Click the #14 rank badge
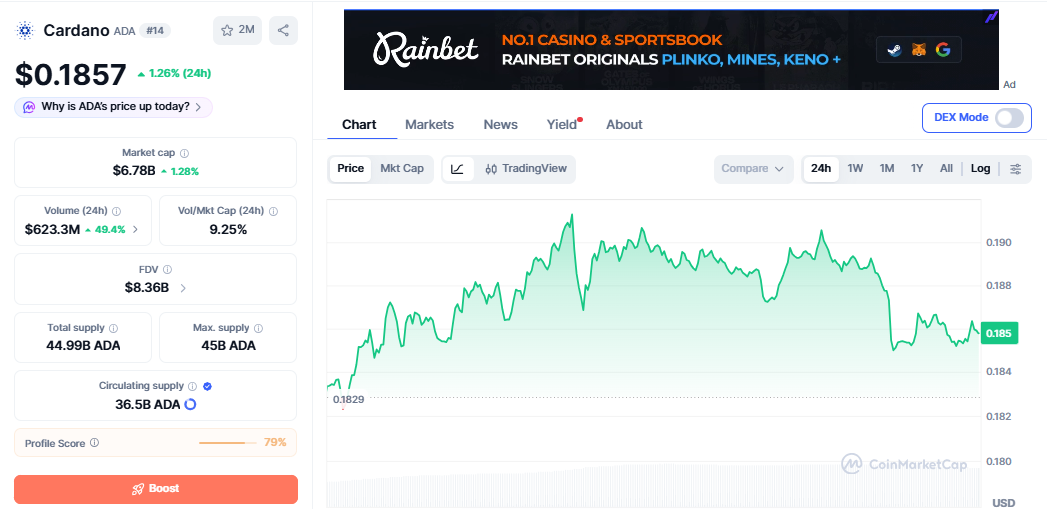This screenshot has height=509, width=1047. [154, 31]
